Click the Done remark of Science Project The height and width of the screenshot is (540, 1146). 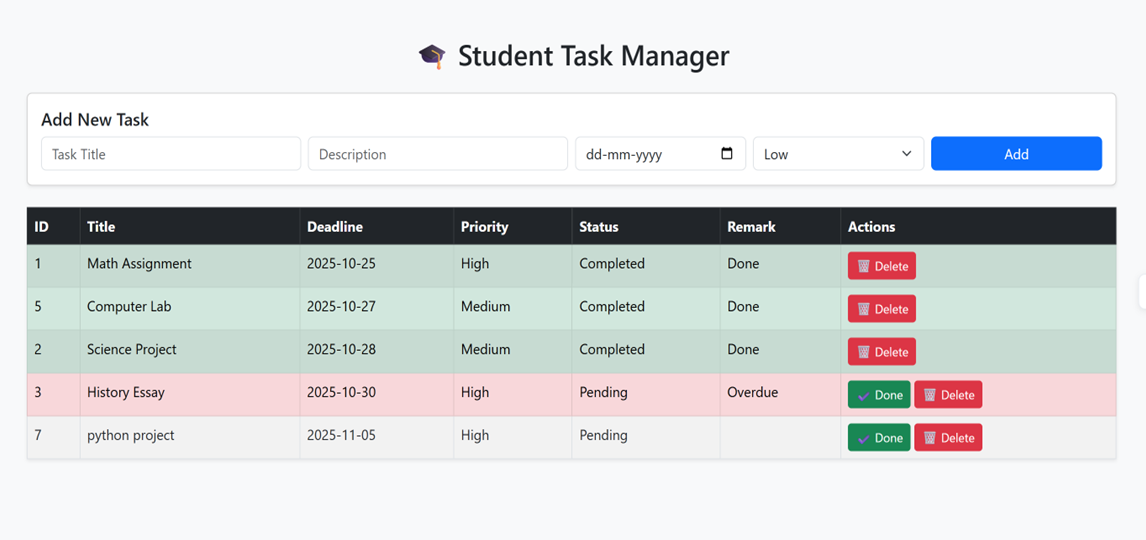click(x=743, y=349)
